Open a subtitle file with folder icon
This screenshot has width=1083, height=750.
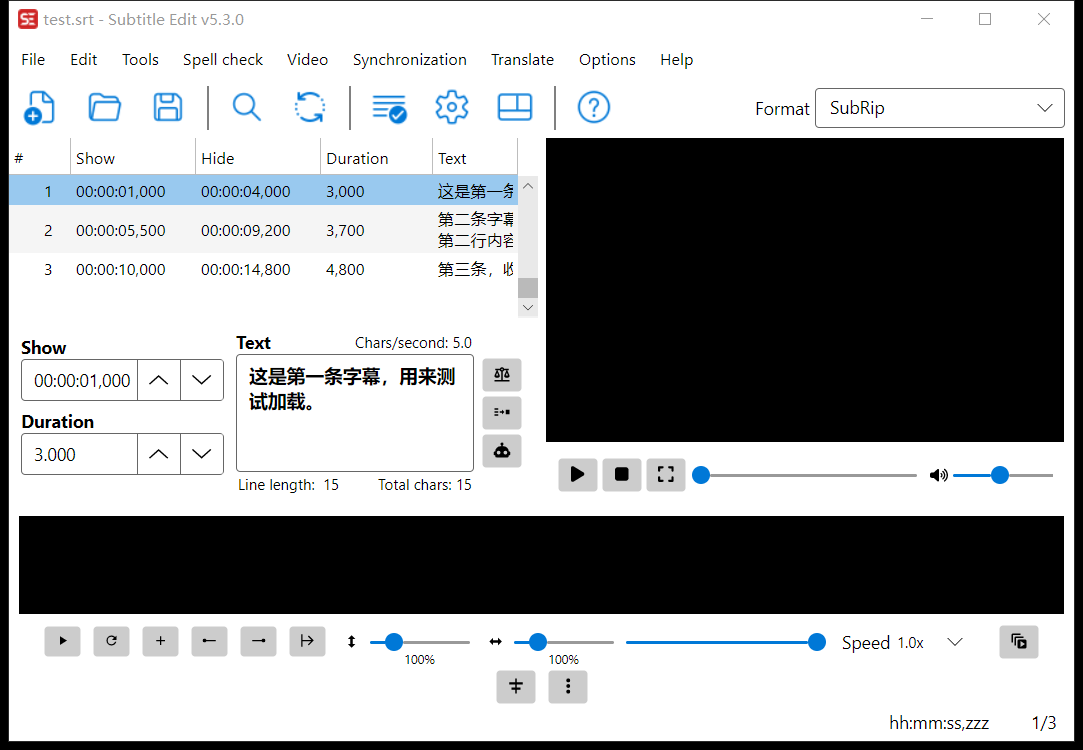104,108
